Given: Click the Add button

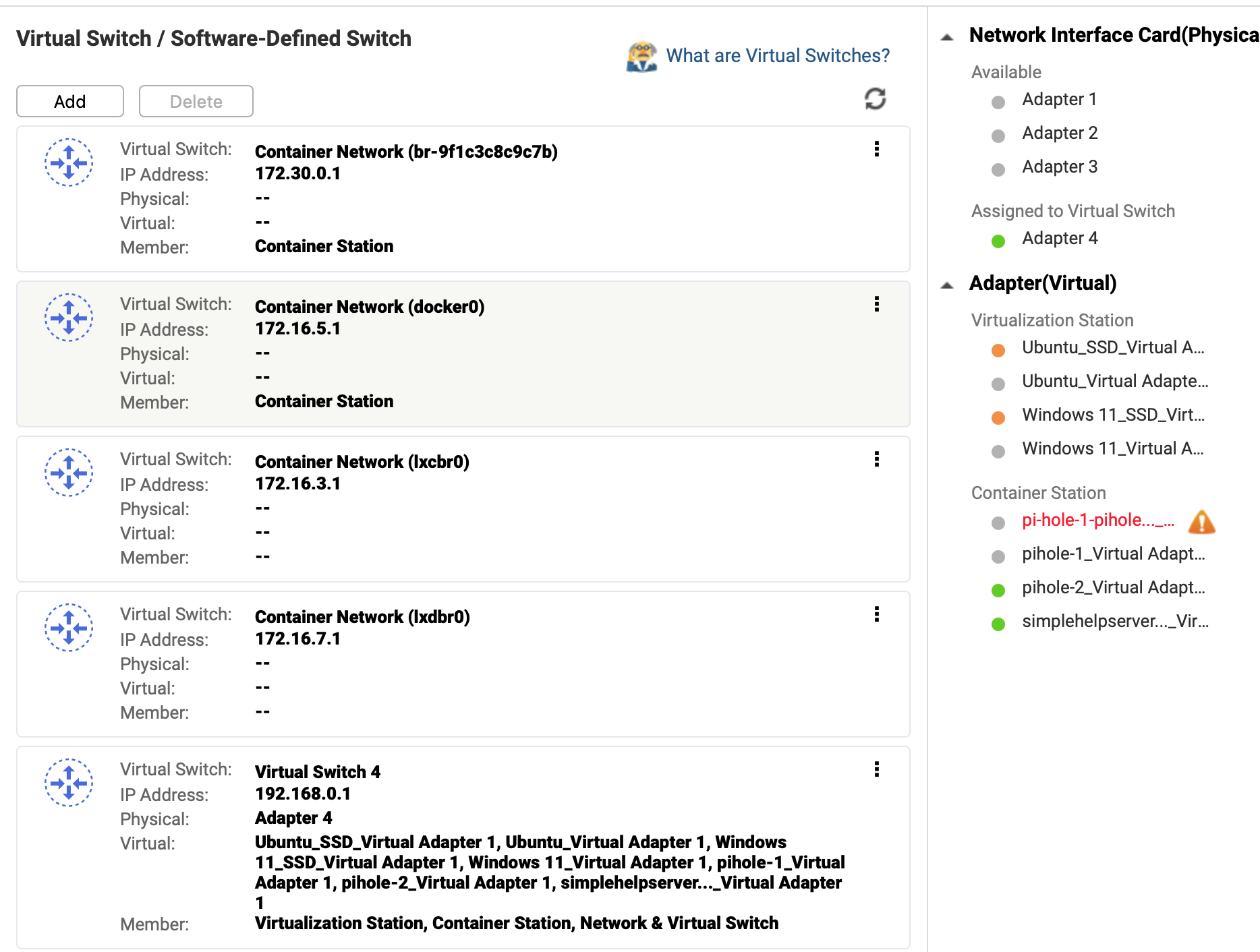Looking at the screenshot, I should pyautogui.click(x=70, y=101).
